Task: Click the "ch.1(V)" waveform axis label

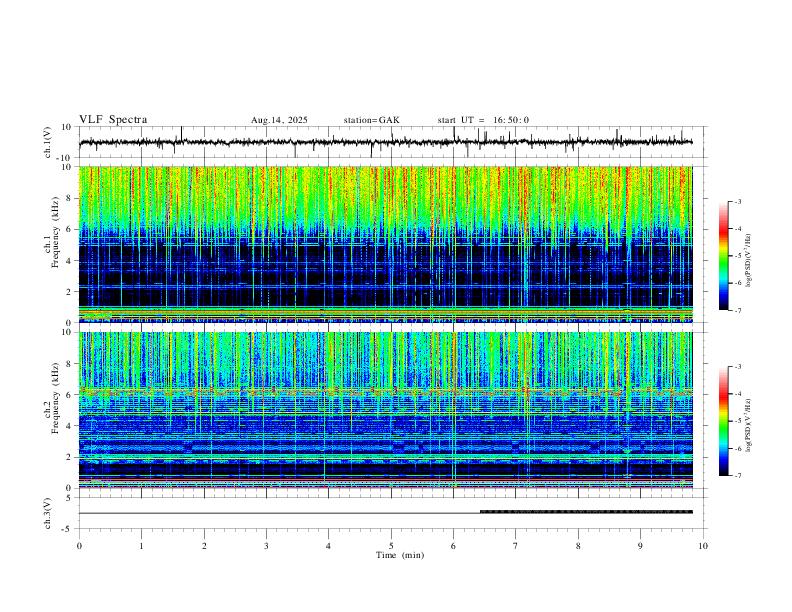Action: click(48, 142)
